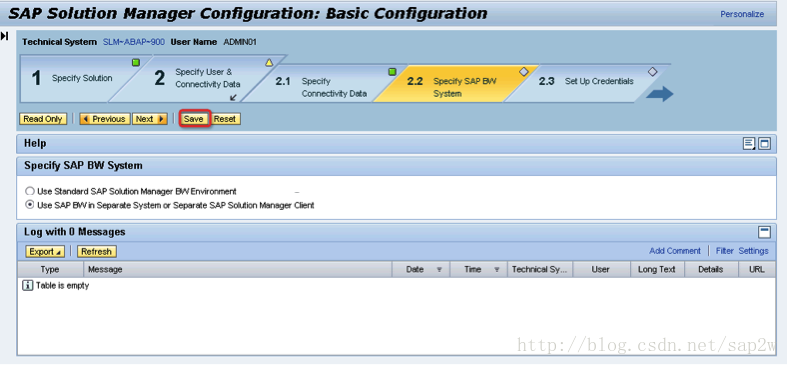Open the Personalize link

point(742,14)
